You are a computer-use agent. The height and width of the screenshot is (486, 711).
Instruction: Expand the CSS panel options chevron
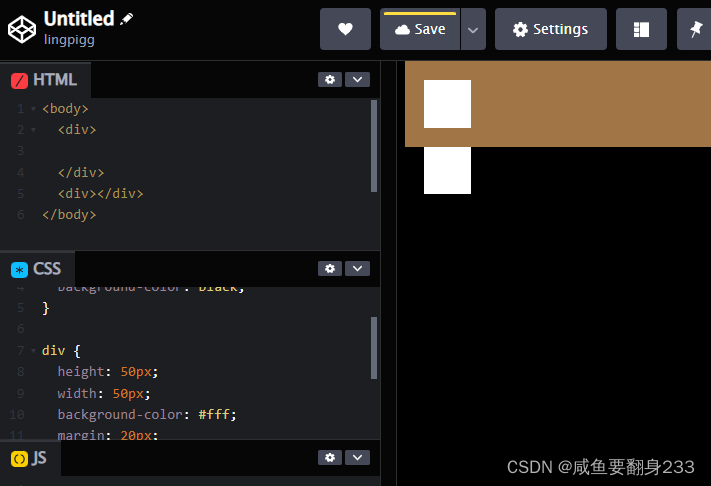[357, 268]
